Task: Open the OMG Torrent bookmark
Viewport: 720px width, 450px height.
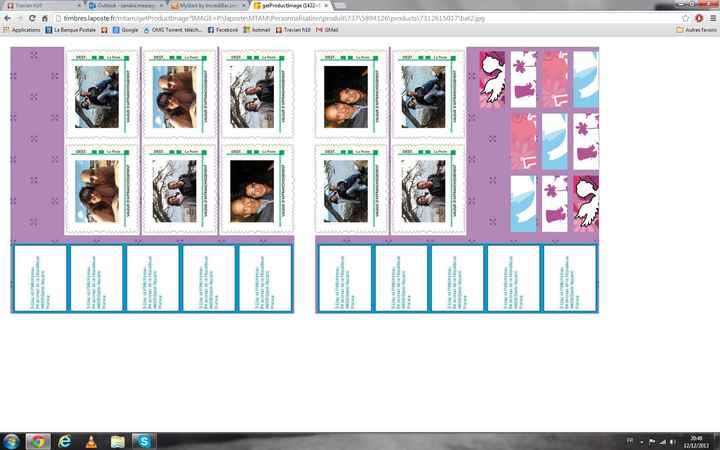Action: [x=173, y=30]
